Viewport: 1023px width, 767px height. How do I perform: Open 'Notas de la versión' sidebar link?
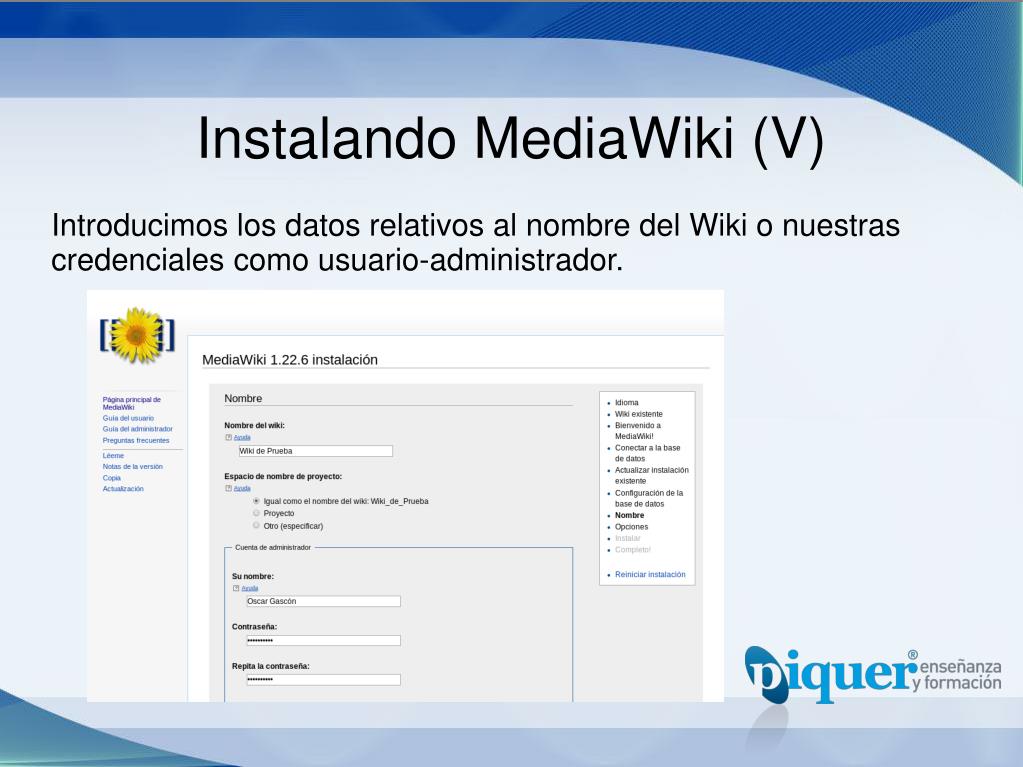pos(132,467)
